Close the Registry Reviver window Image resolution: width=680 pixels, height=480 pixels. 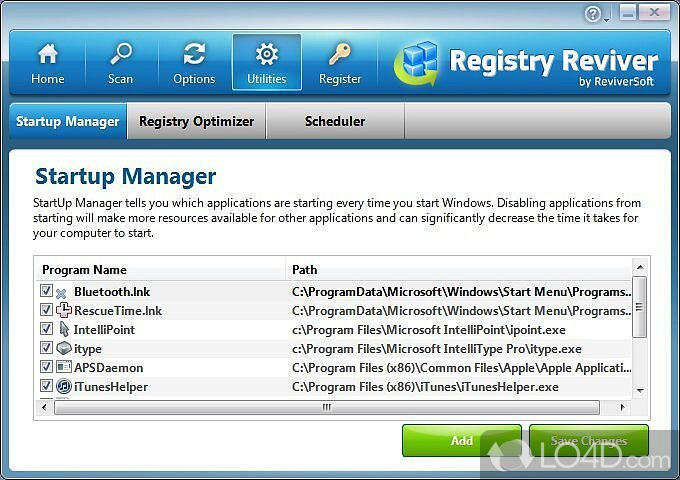point(655,13)
